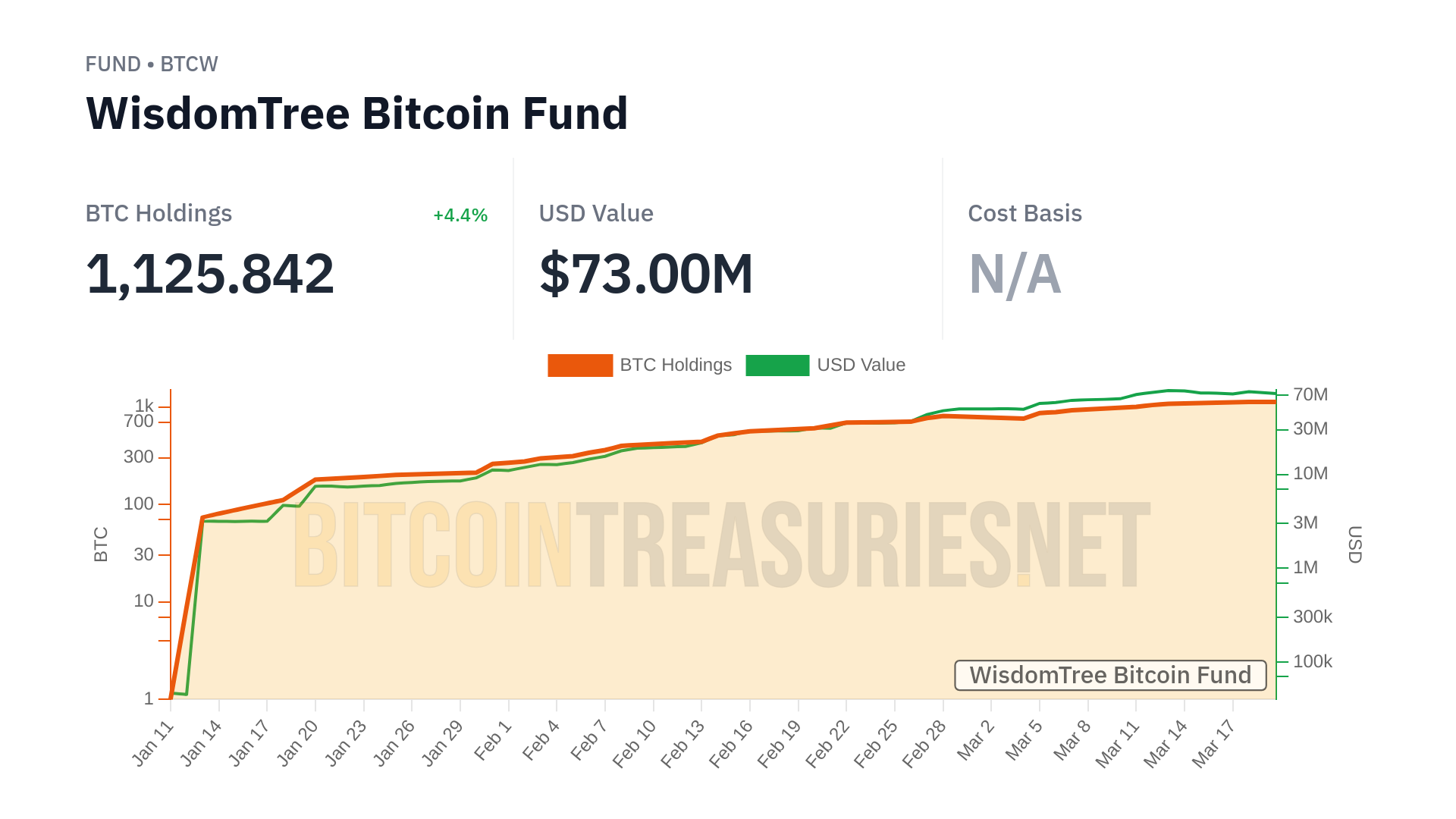Click the 1k tick on the BTC axis
The image size is (1456, 819).
point(144,406)
